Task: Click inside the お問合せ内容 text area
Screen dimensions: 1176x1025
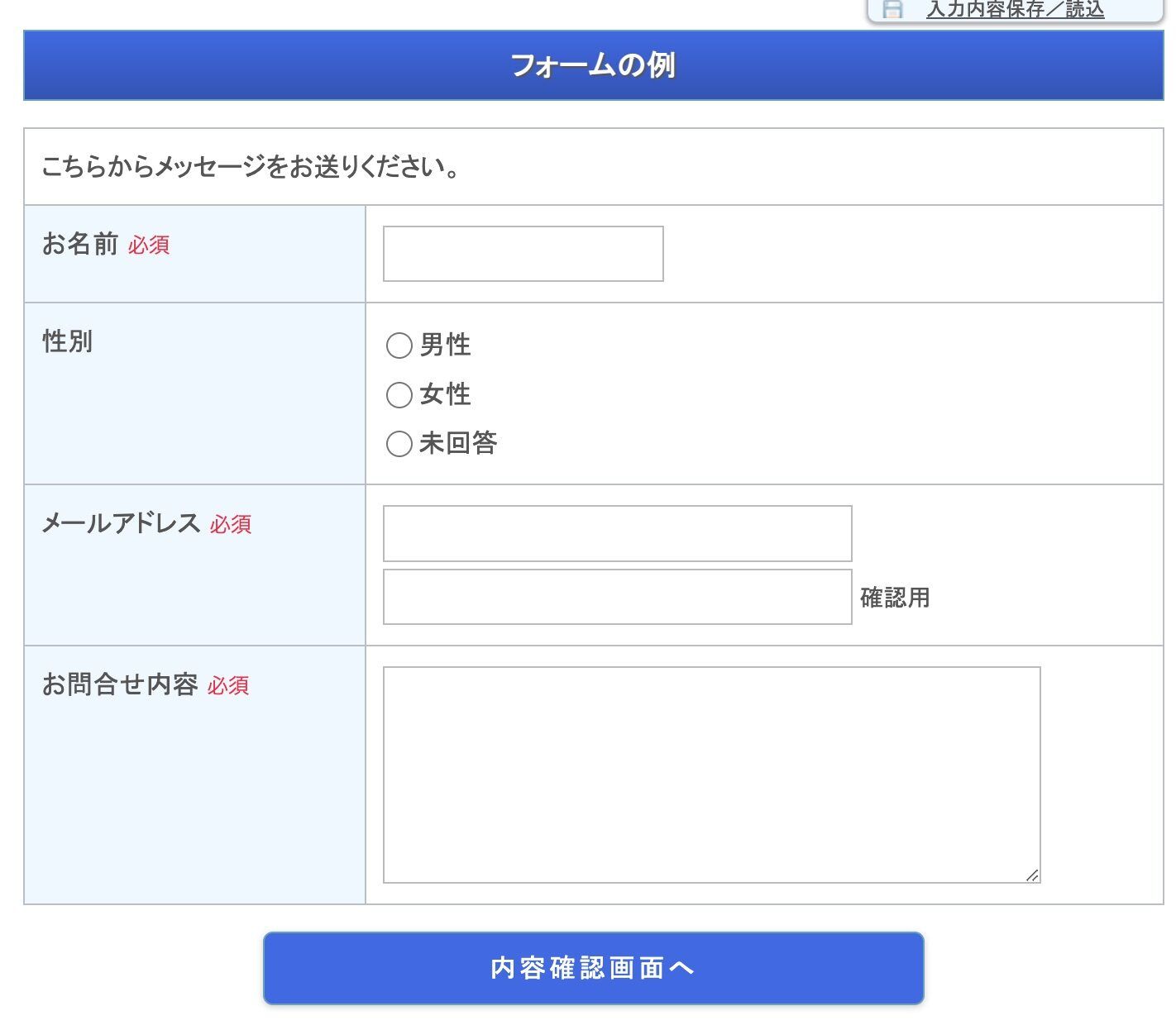Action: point(711,775)
